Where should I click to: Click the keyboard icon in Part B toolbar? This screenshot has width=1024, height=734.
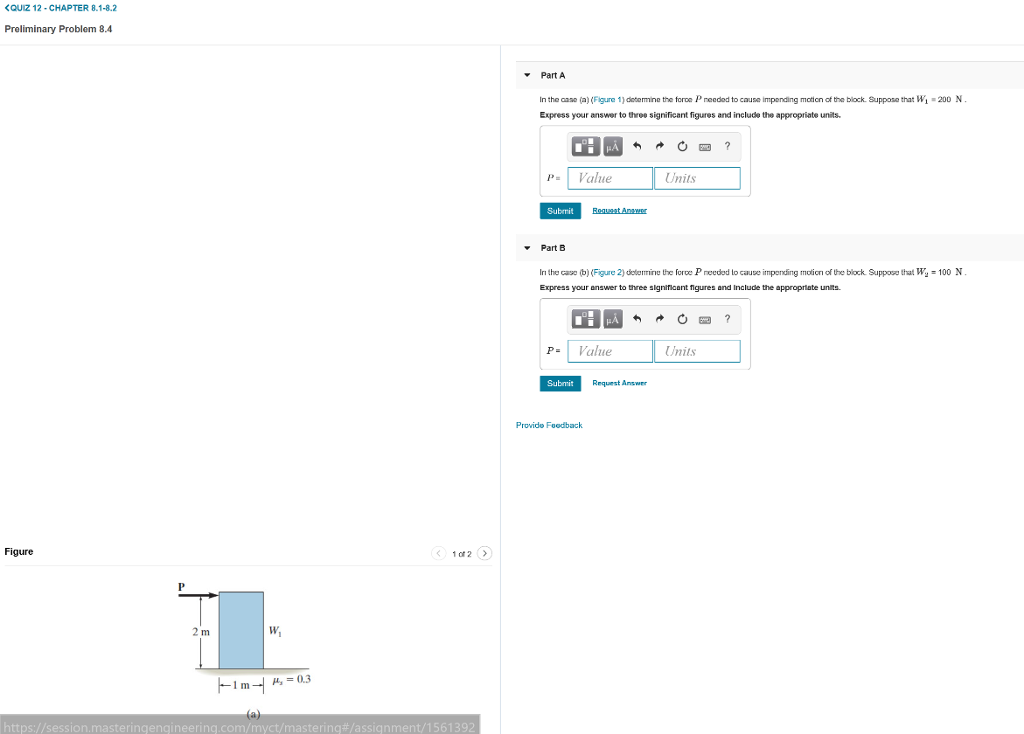[704, 319]
